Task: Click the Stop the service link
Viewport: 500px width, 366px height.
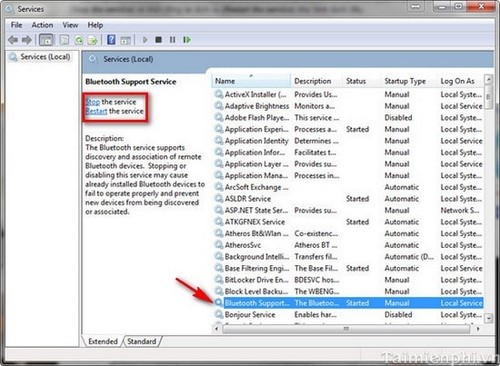Action: tap(93, 102)
